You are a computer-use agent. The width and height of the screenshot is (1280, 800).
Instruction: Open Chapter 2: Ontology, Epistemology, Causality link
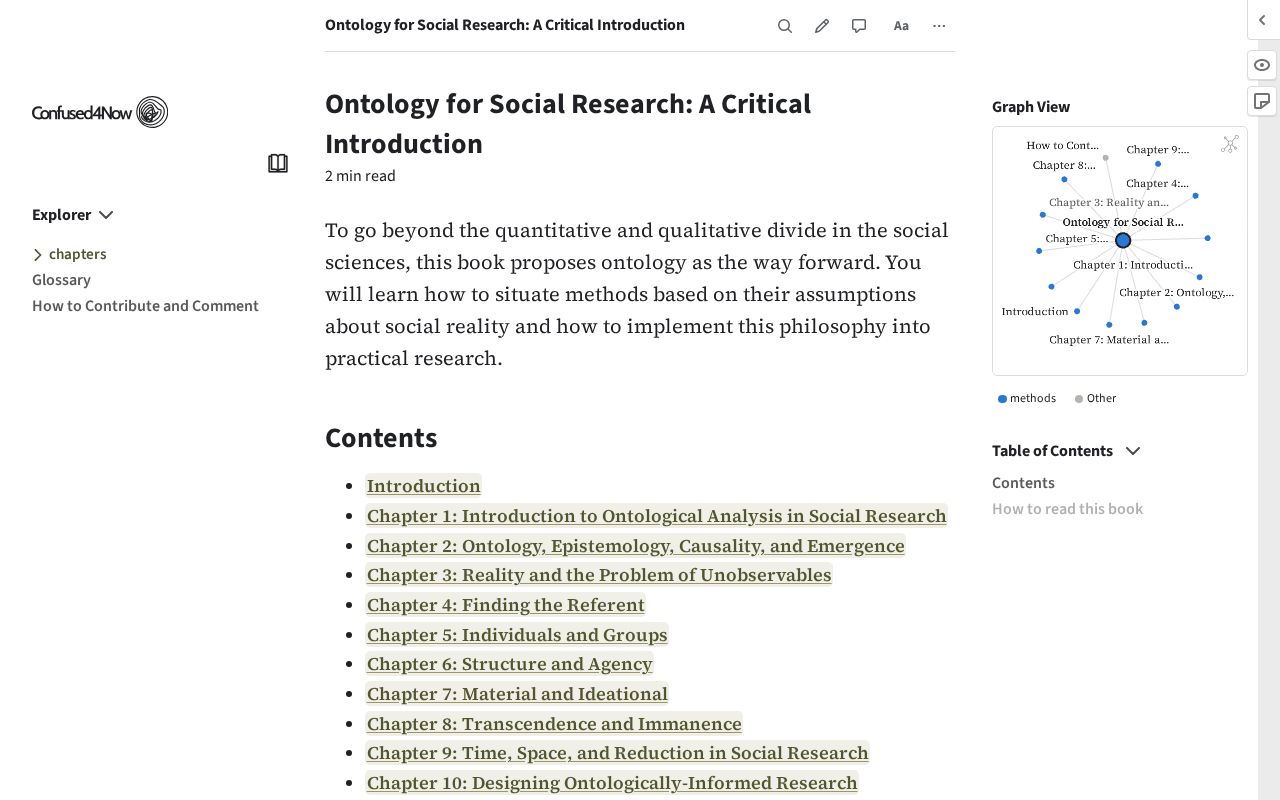(x=635, y=546)
